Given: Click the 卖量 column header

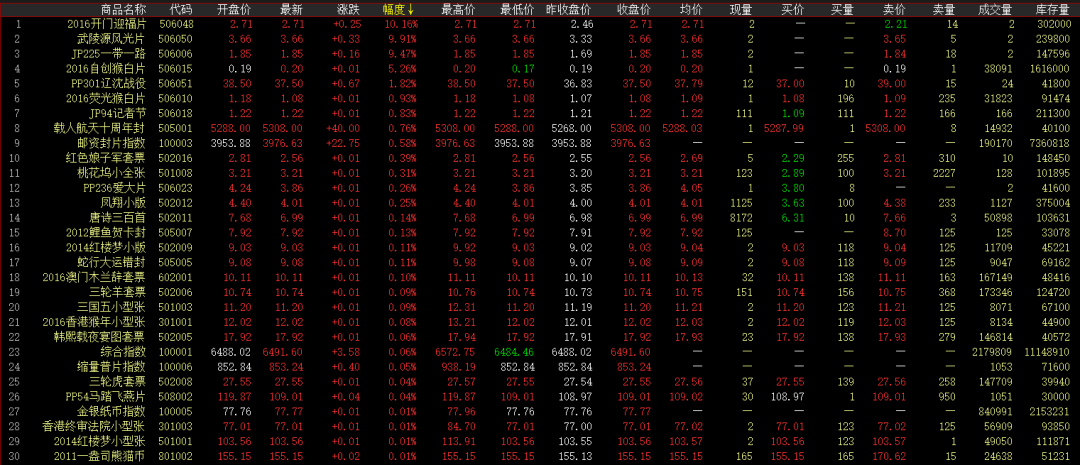Looking at the screenshot, I should click(944, 9).
